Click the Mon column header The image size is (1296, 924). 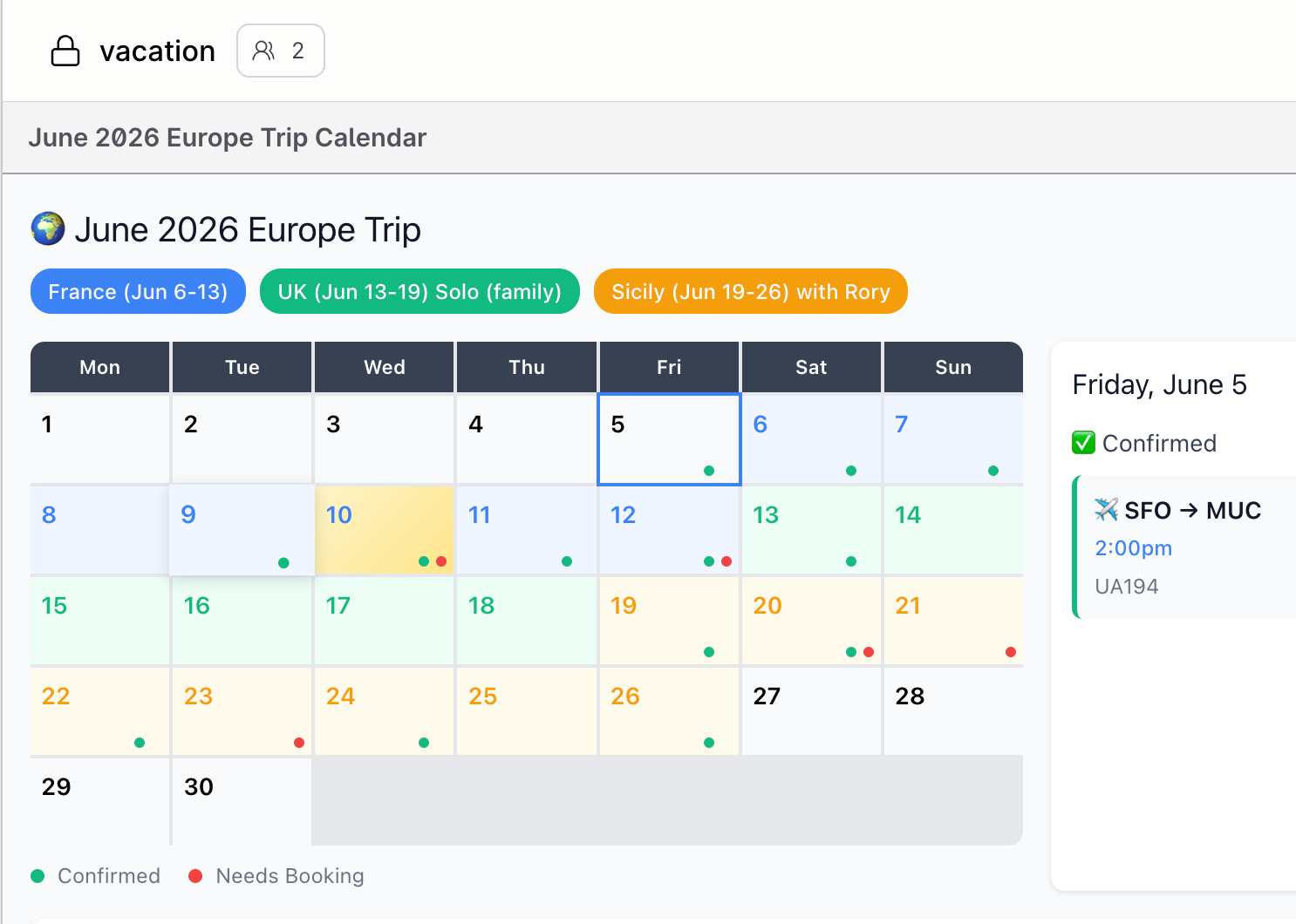(100, 367)
